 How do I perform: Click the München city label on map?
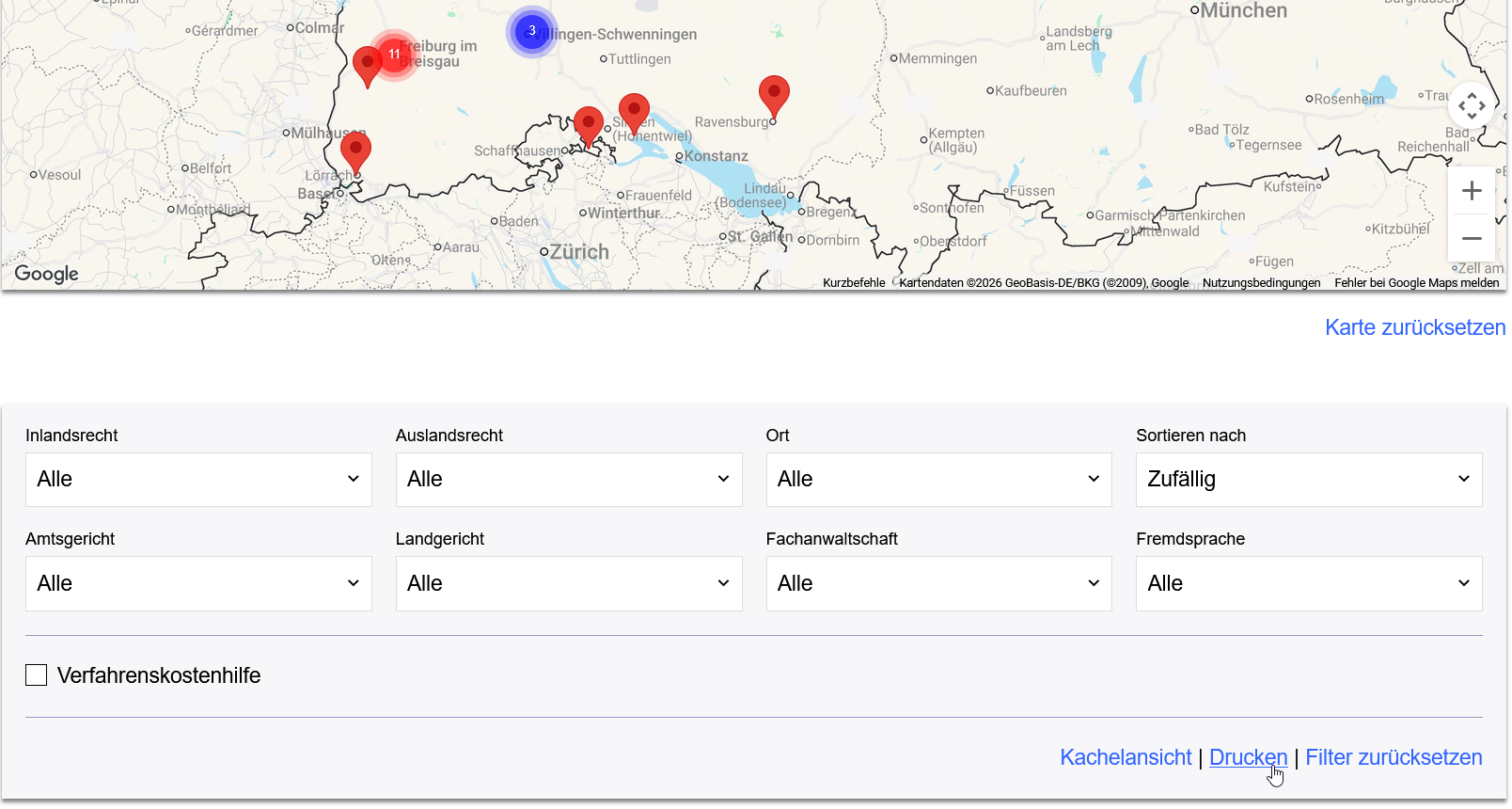point(1243,11)
